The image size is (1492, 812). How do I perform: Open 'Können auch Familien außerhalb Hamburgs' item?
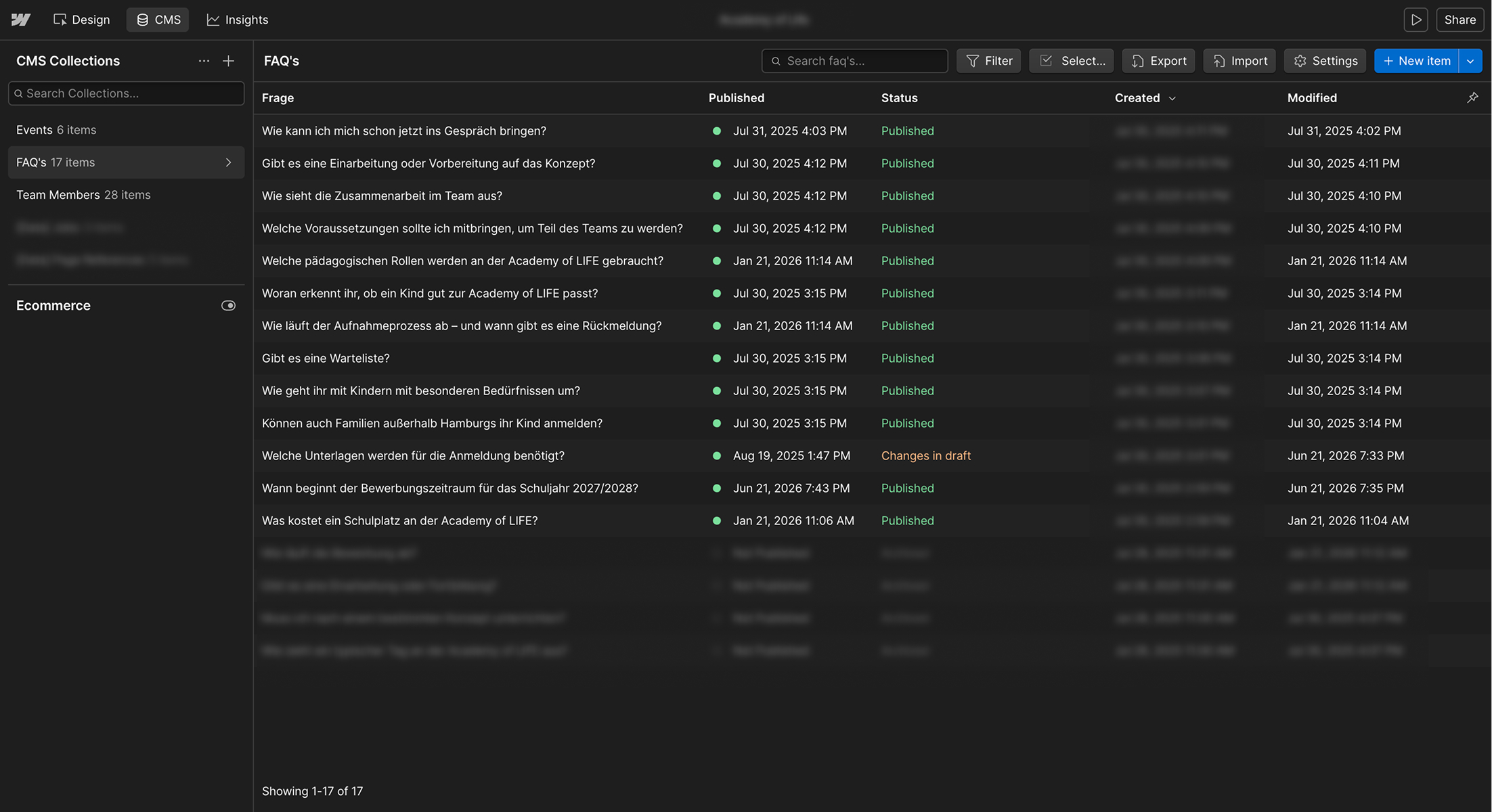[432, 423]
